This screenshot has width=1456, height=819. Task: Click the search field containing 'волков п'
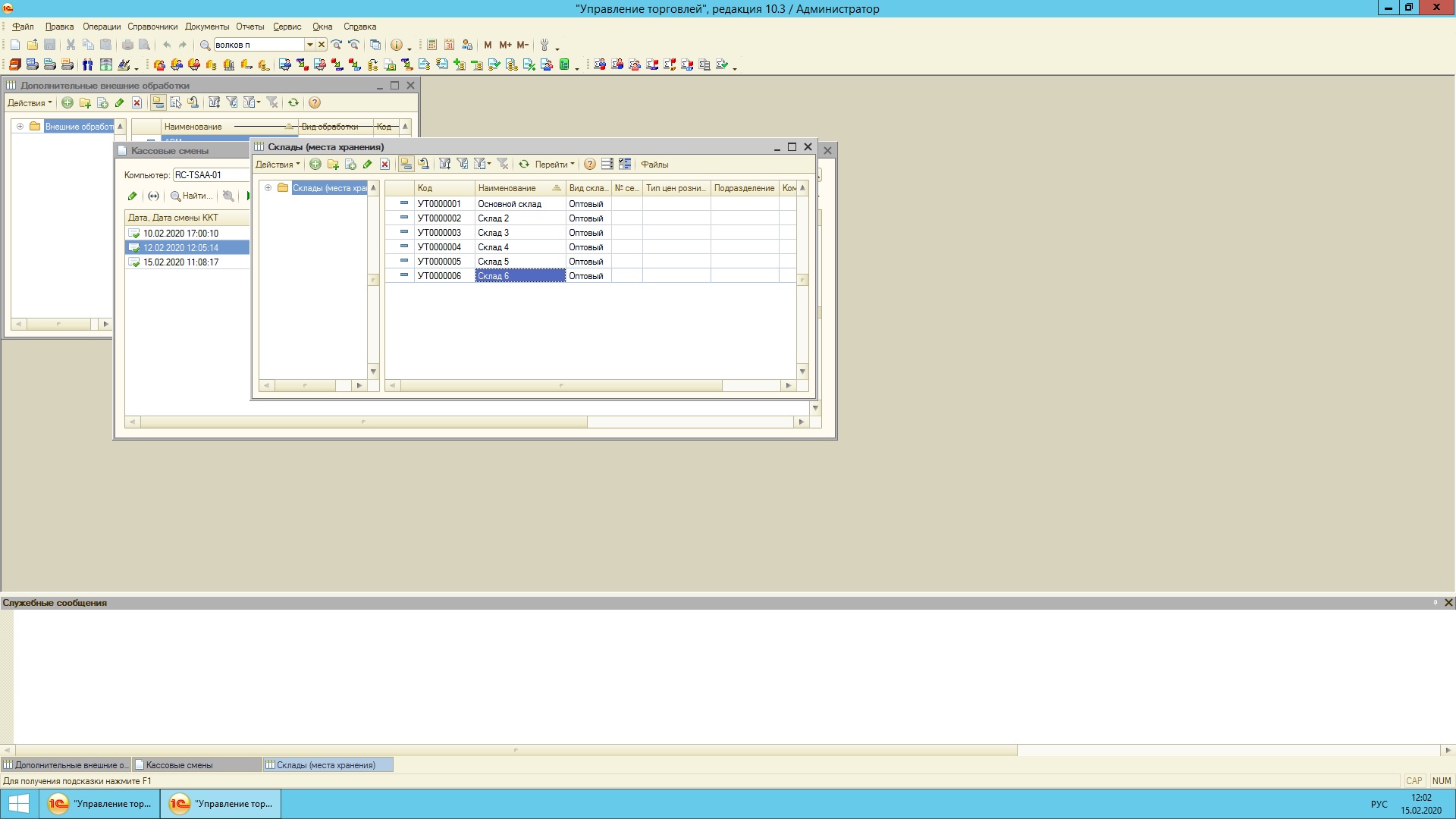pos(258,45)
